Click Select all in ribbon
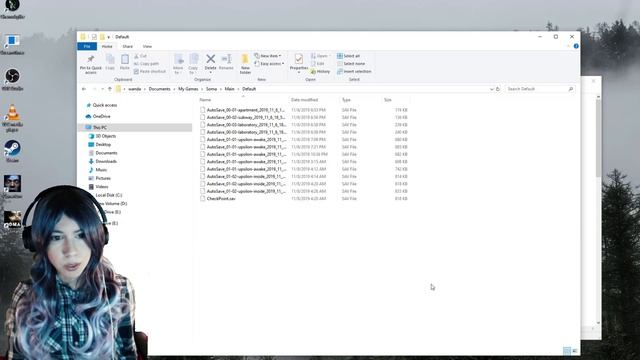 [x=348, y=56]
